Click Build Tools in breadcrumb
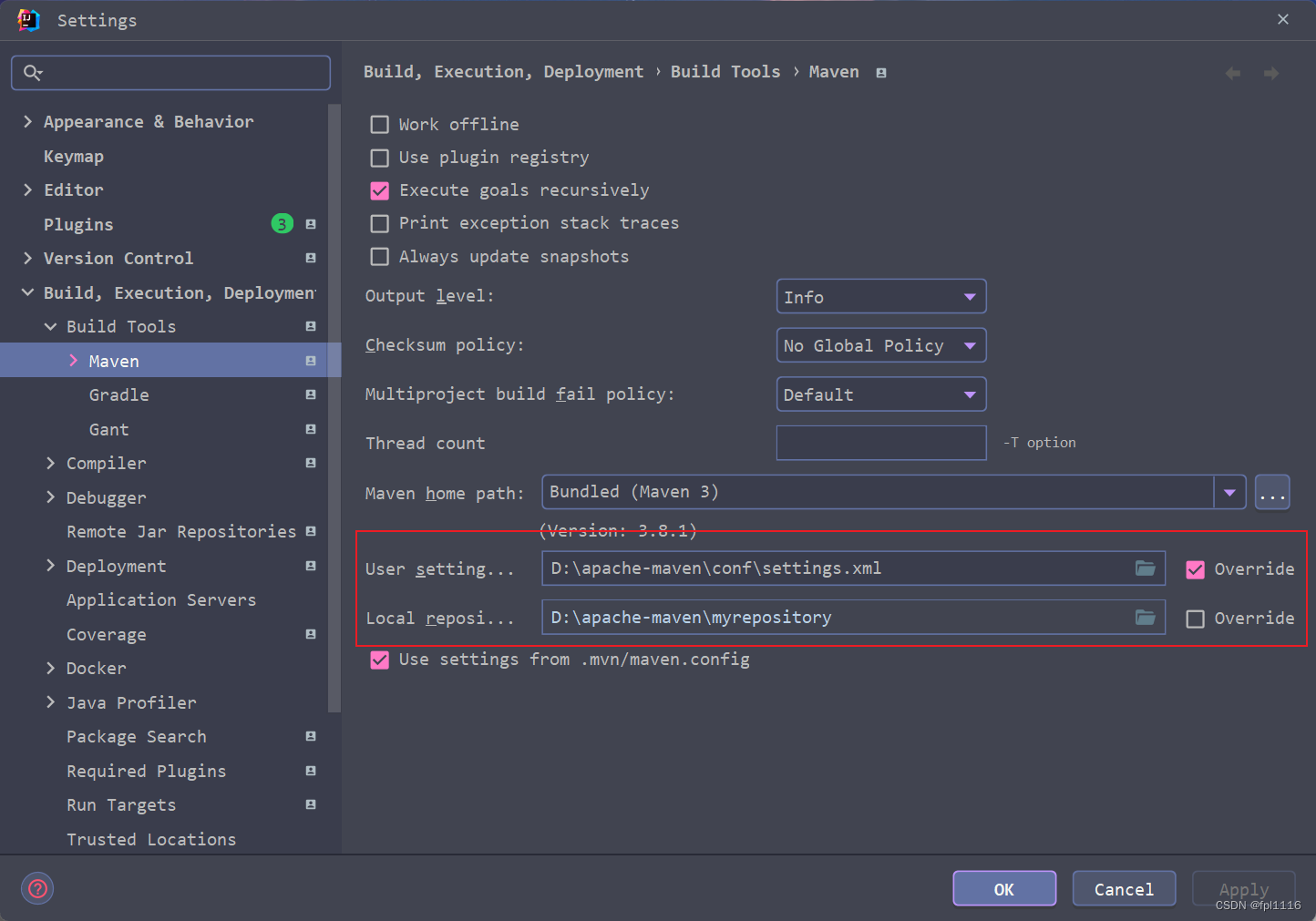 725,72
